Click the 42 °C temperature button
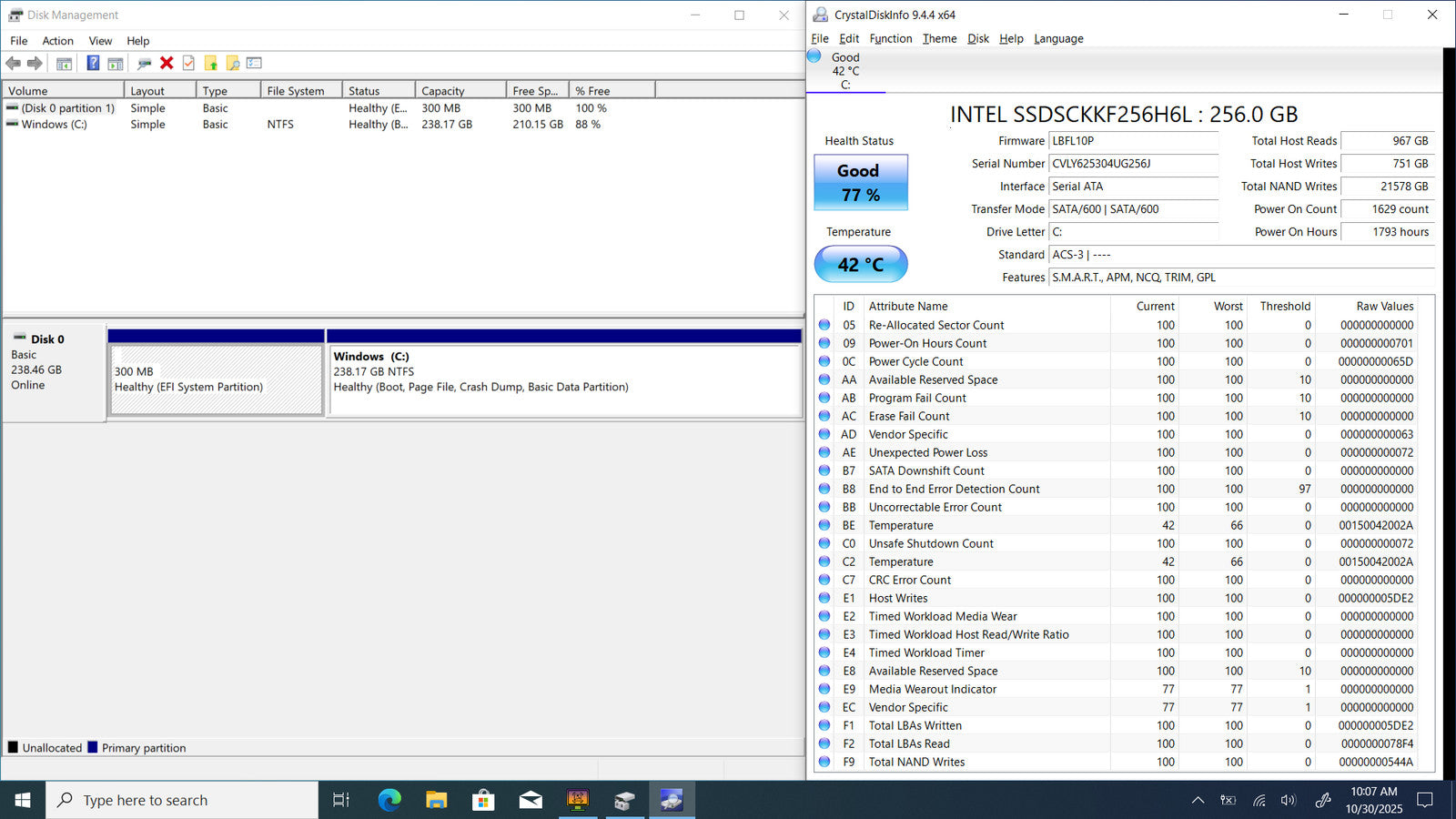 860,264
